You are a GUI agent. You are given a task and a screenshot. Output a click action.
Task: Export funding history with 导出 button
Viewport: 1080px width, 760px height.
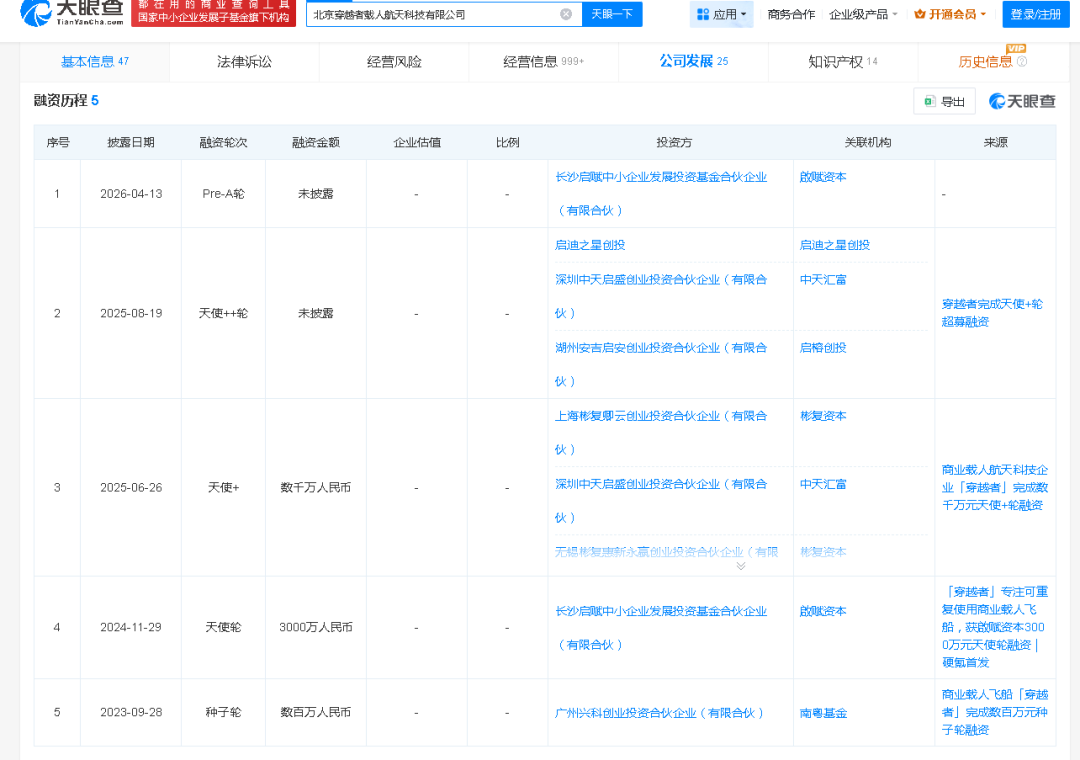[x=945, y=101]
